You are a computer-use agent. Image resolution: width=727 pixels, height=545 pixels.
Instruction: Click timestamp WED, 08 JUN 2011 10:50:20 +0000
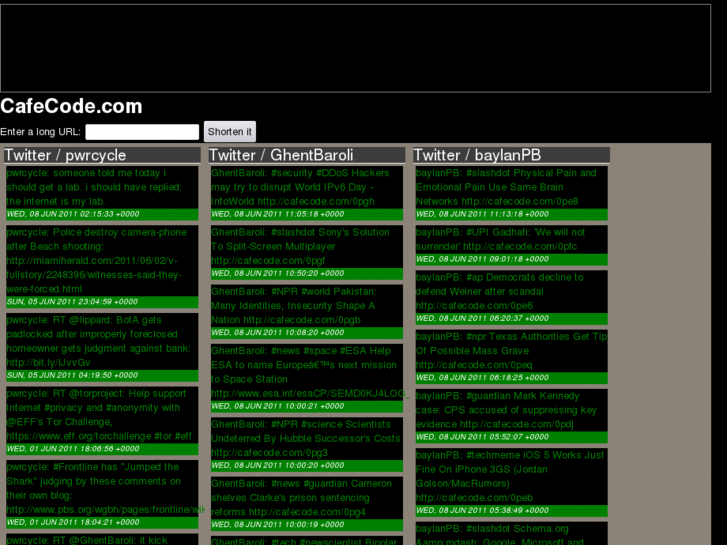(278, 274)
